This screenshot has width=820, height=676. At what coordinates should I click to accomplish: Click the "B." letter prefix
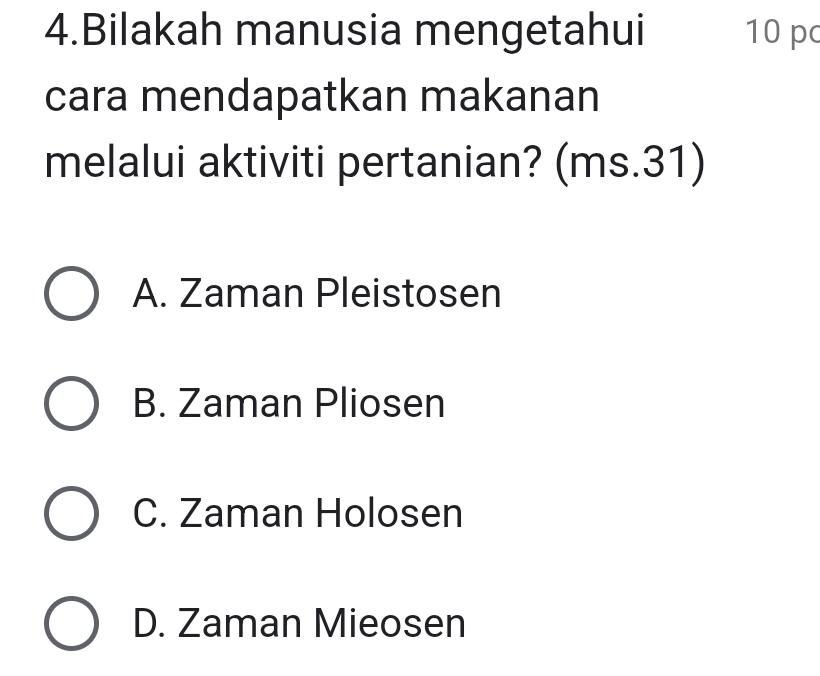tap(150, 404)
